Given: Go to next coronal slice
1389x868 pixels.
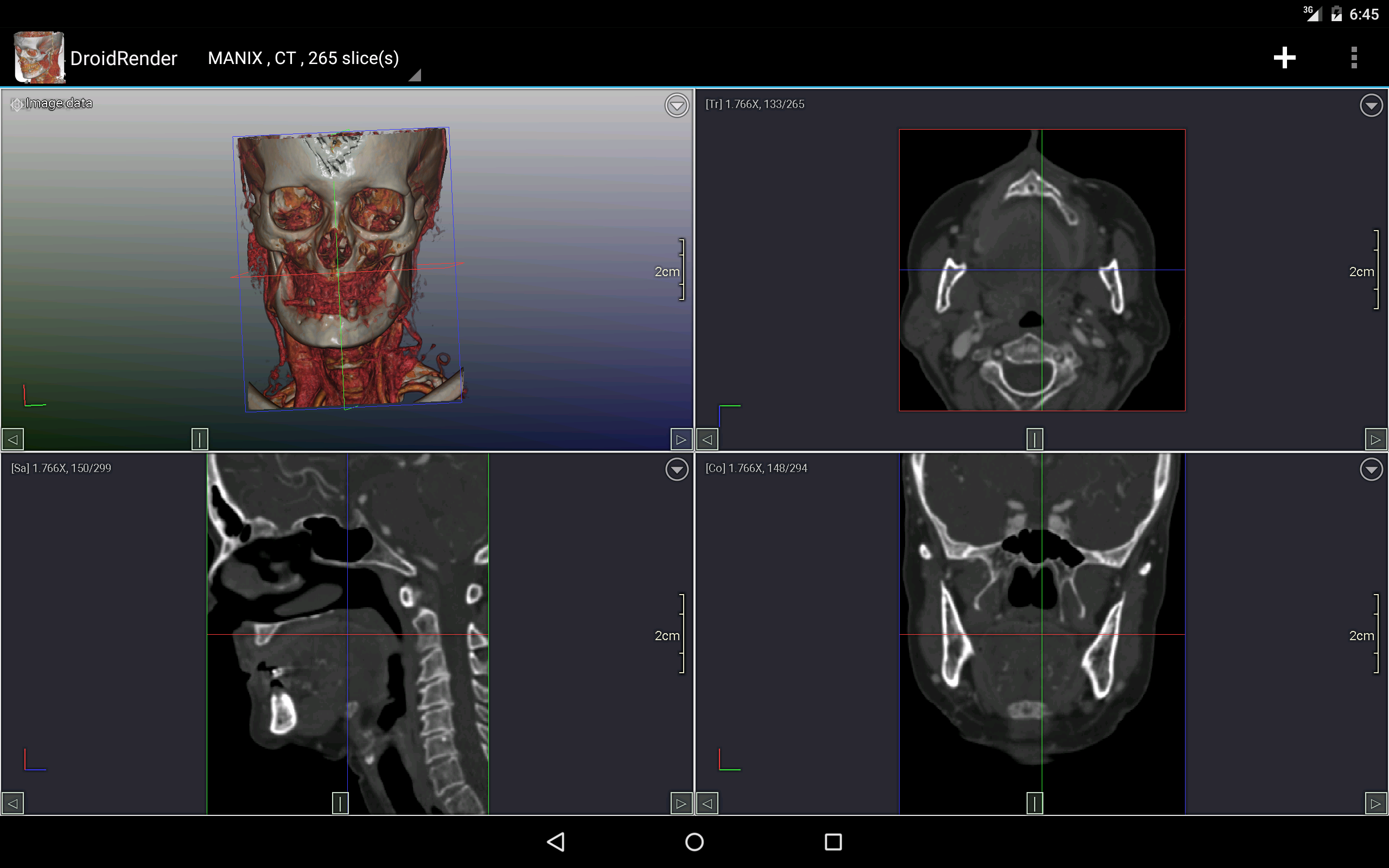Looking at the screenshot, I should pyautogui.click(x=1376, y=803).
